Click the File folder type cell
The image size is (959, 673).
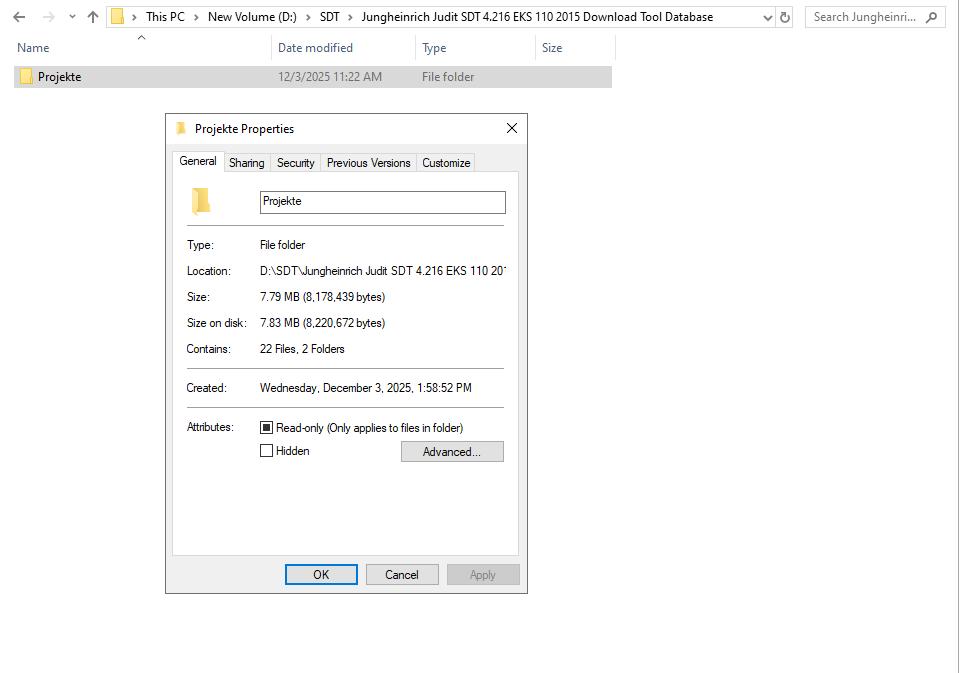coord(448,76)
